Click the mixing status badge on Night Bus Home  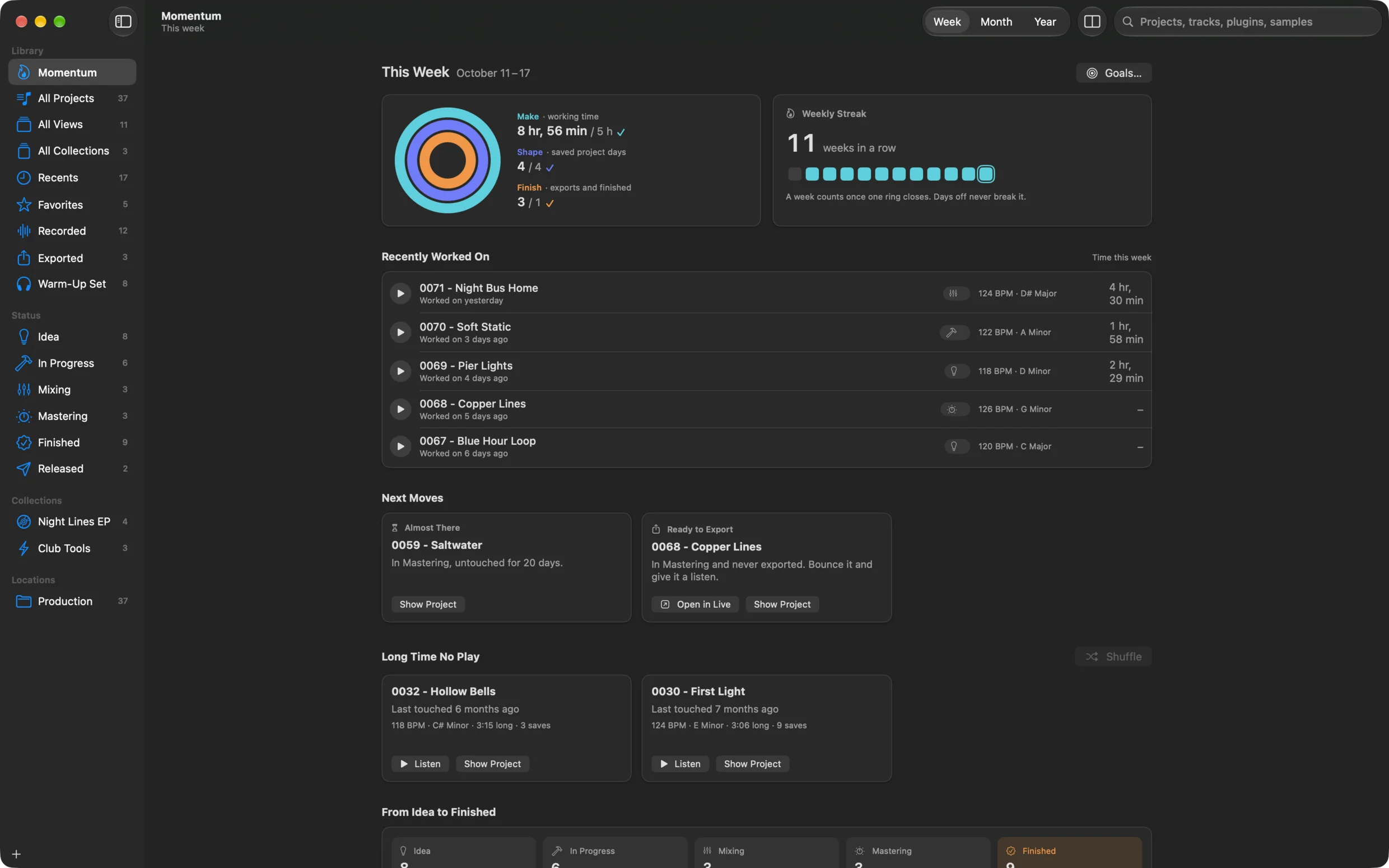coord(955,293)
